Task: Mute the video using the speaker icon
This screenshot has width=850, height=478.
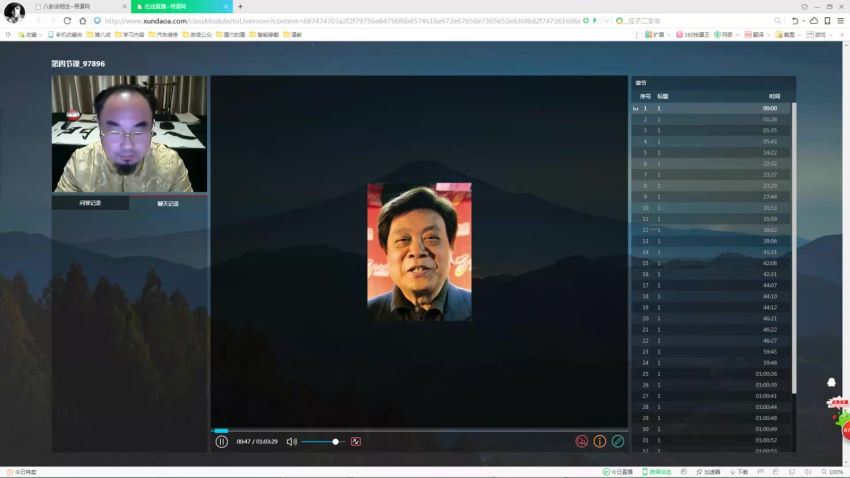Action: pyautogui.click(x=291, y=442)
